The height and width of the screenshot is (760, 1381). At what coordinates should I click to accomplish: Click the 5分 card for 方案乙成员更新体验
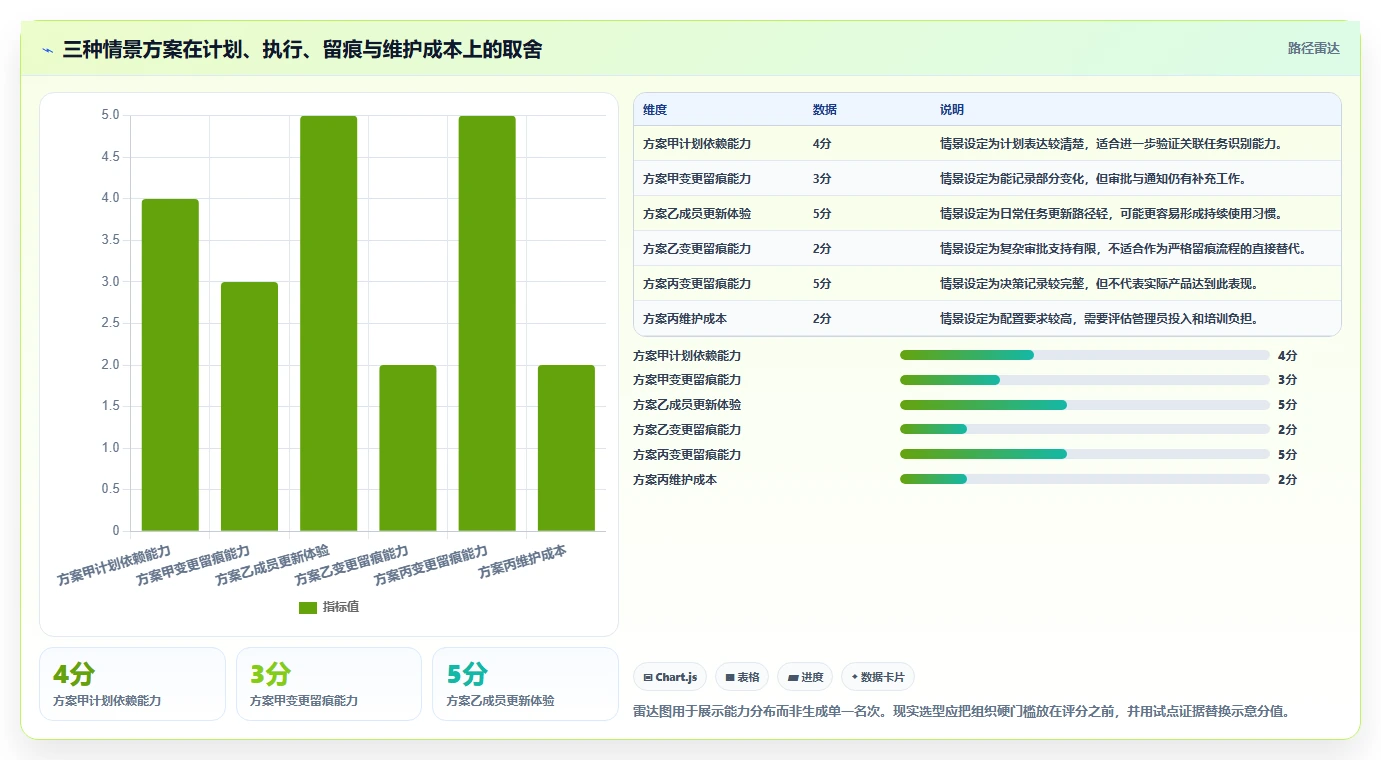click(525, 684)
